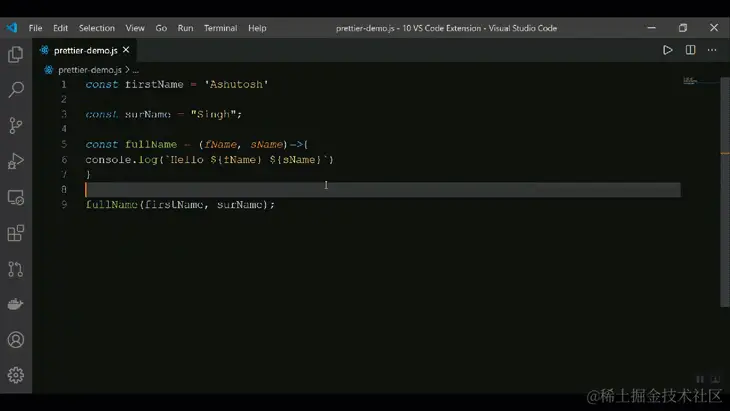Click the VS Code logo icon
The width and height of the screenshot is (730, 411).
point(12,28)
